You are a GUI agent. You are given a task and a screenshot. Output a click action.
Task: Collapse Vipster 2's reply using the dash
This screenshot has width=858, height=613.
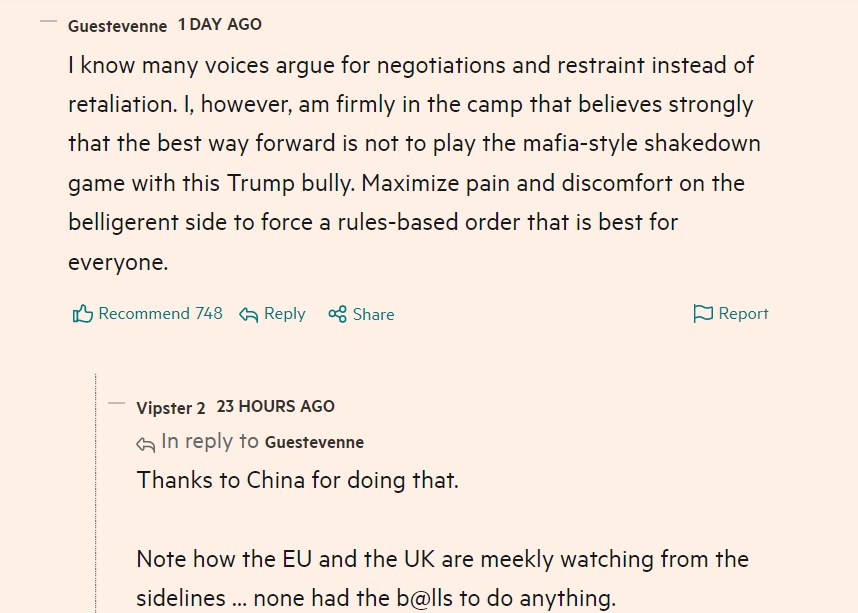click(116, 406)
